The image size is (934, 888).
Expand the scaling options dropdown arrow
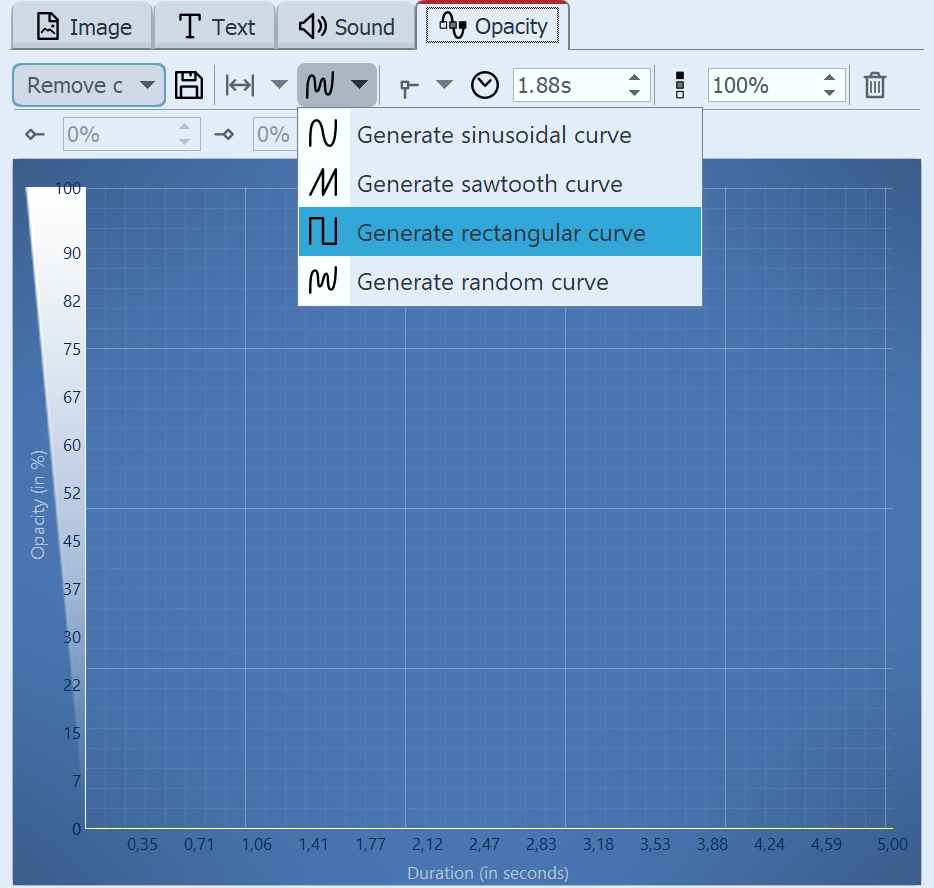coord(278,85)
